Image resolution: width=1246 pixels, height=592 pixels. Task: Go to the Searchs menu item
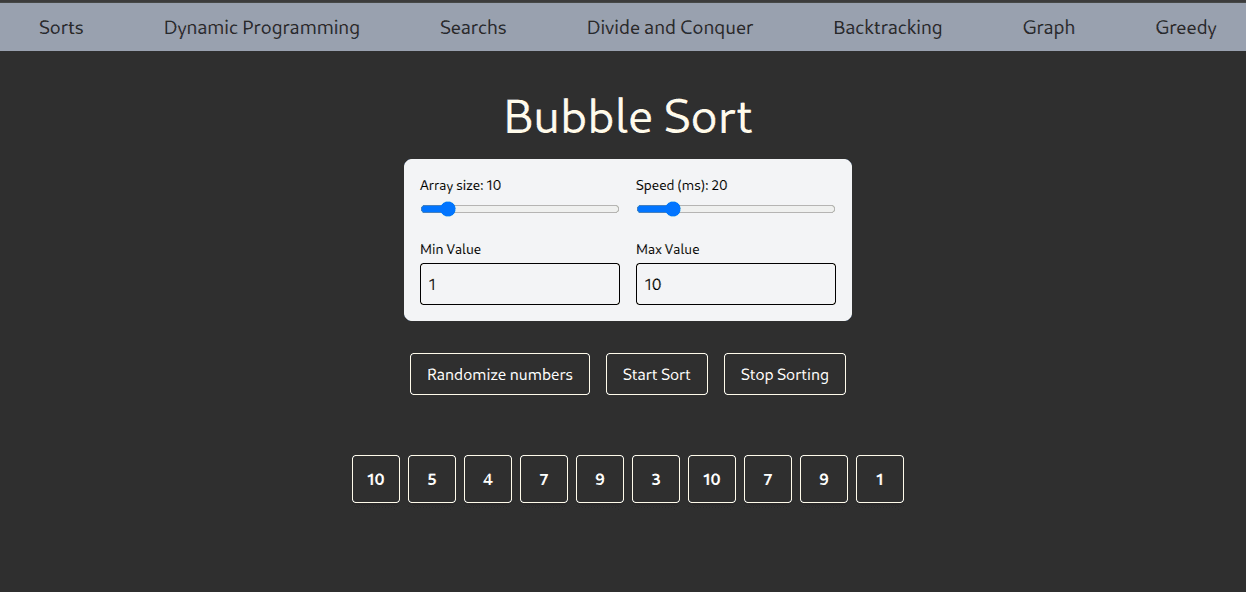point(473,27)
